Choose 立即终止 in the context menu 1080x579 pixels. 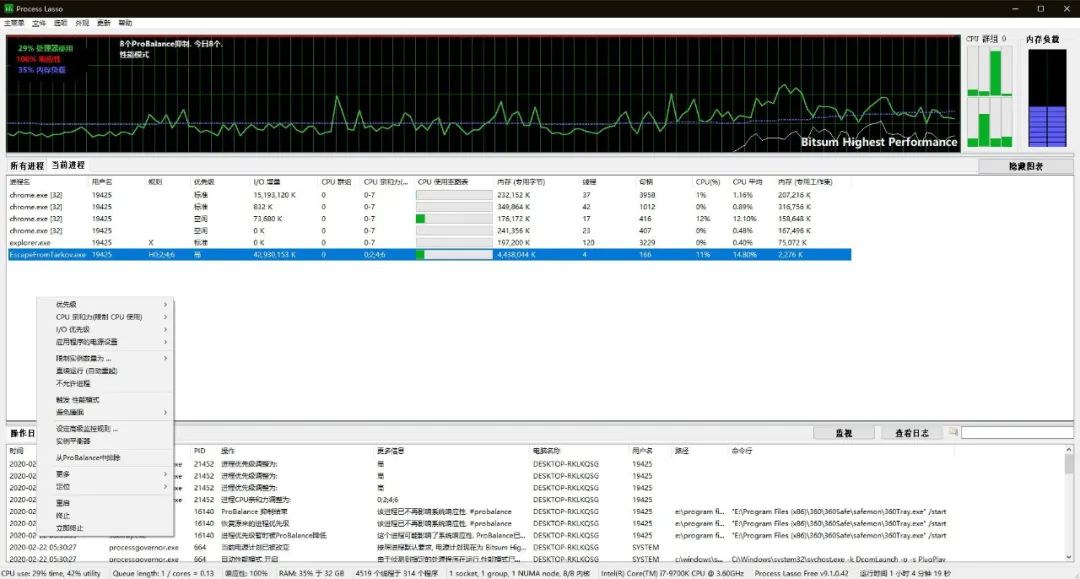pyautogui.click(x=105, y=528)
